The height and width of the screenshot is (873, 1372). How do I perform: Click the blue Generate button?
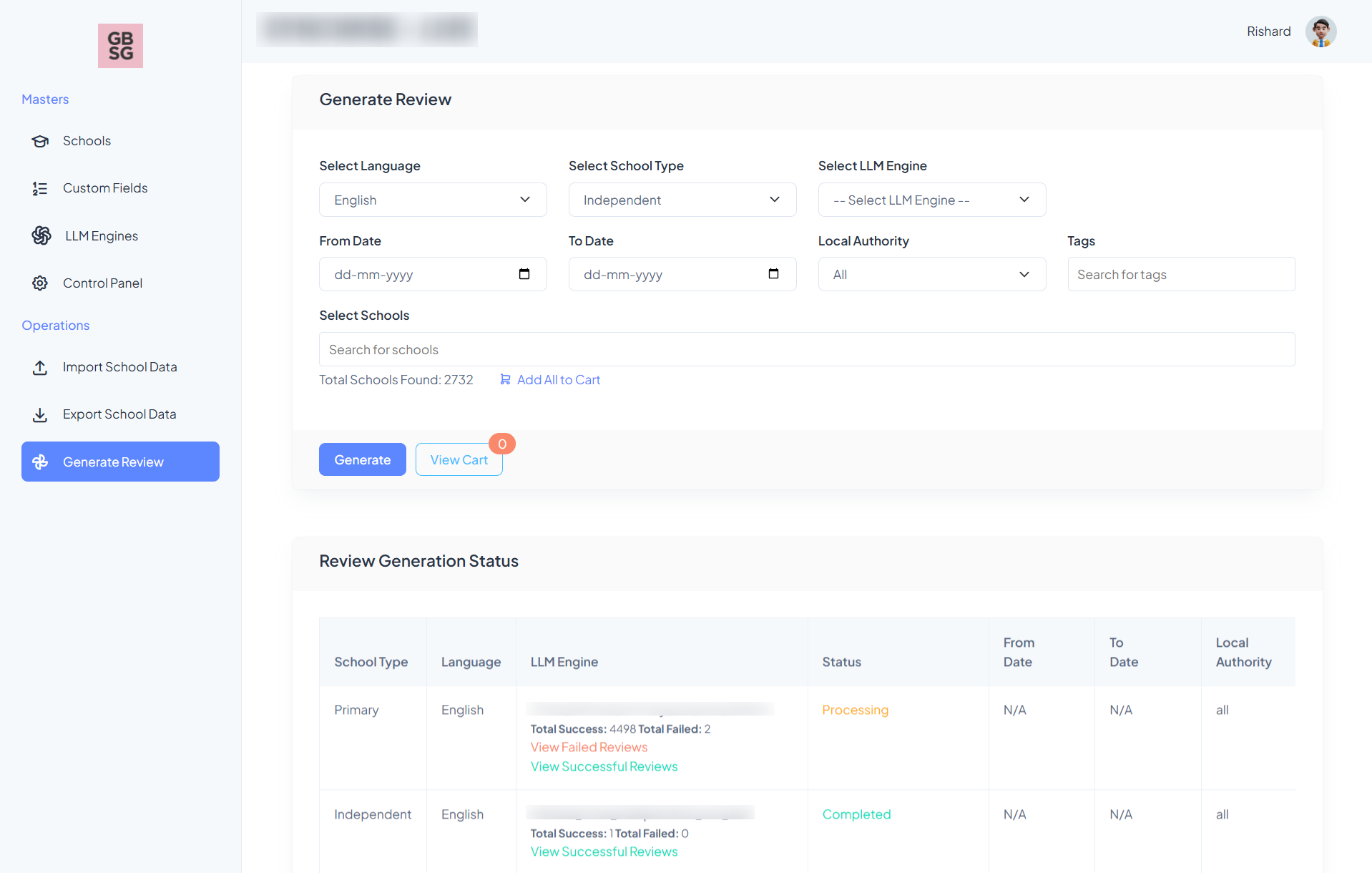tap(363, 459)
